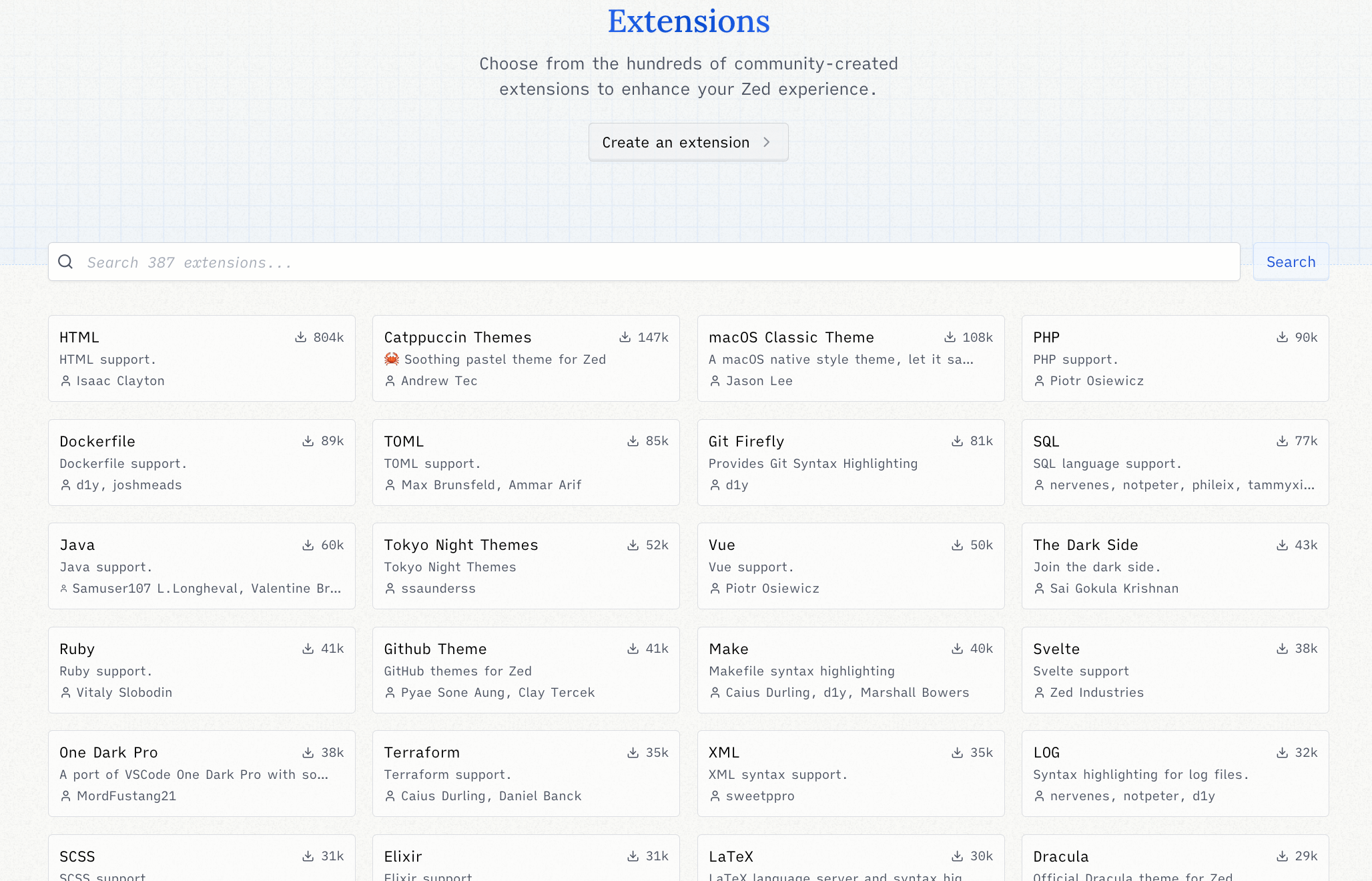
Task: Click author icon beside MordFustang21
Action: 65,796
